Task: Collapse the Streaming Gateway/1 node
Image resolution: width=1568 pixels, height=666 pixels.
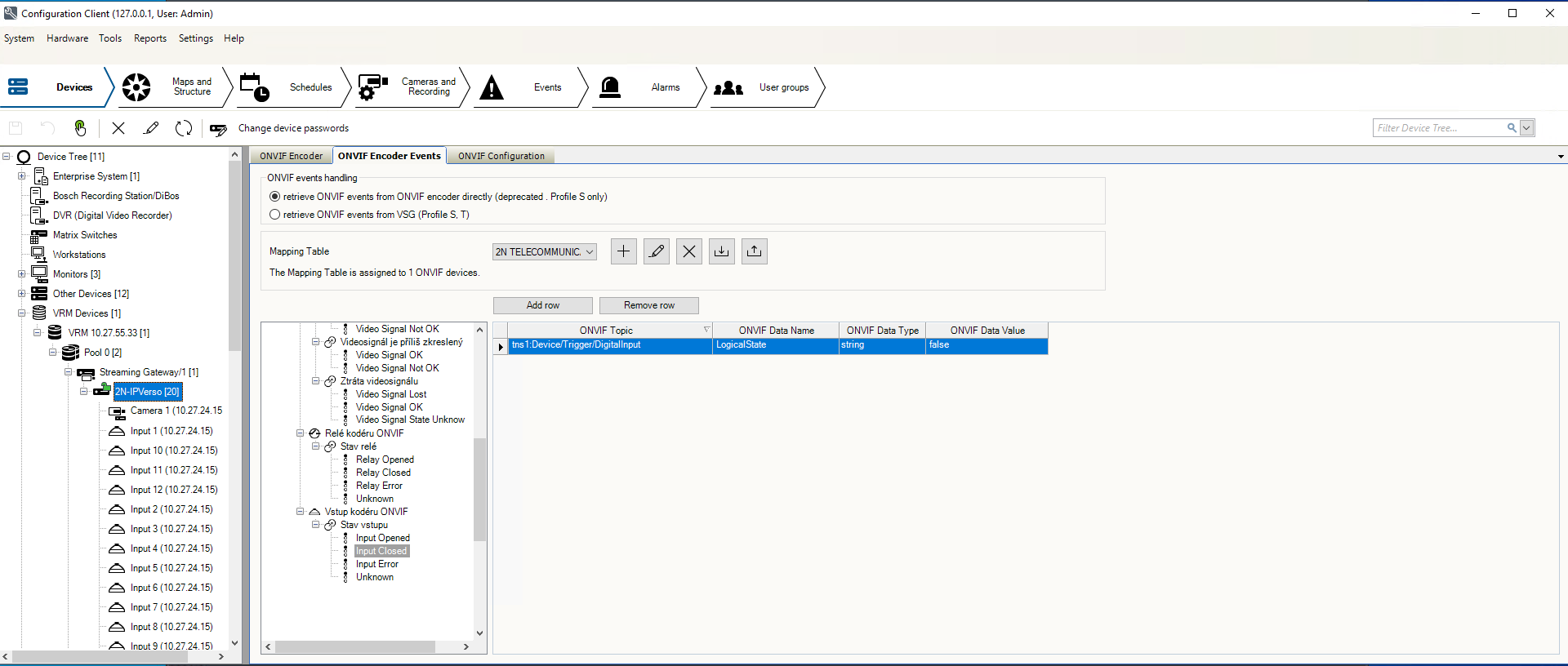Action: [69, 372]
